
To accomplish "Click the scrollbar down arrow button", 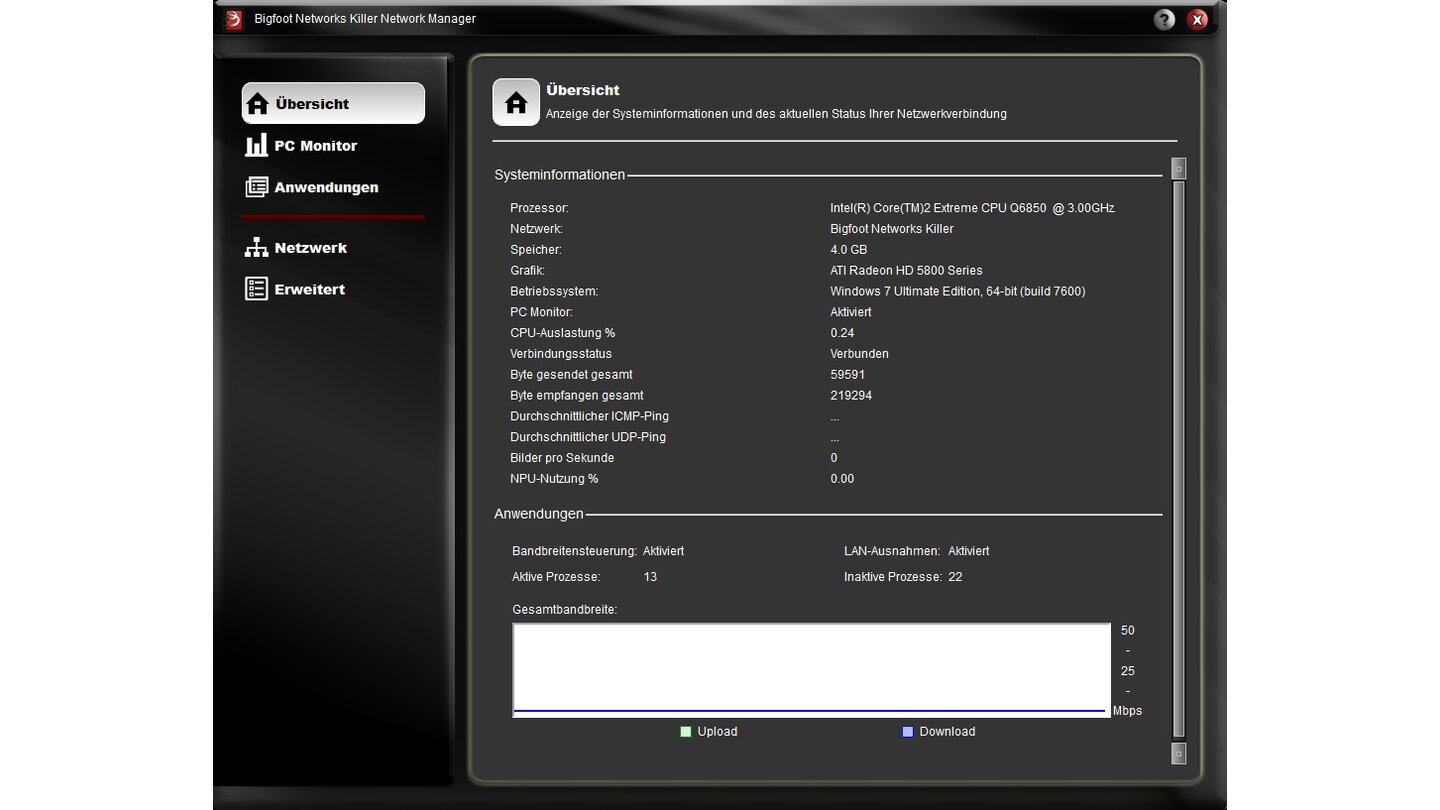I will click(x=1178, y=752).
